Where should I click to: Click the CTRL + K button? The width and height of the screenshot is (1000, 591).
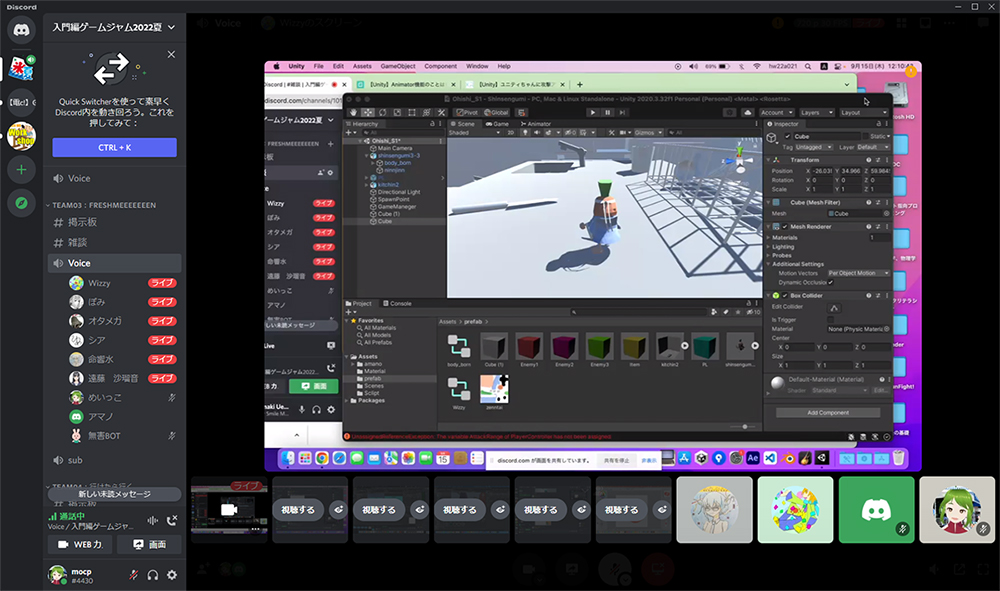pos(114,147)
